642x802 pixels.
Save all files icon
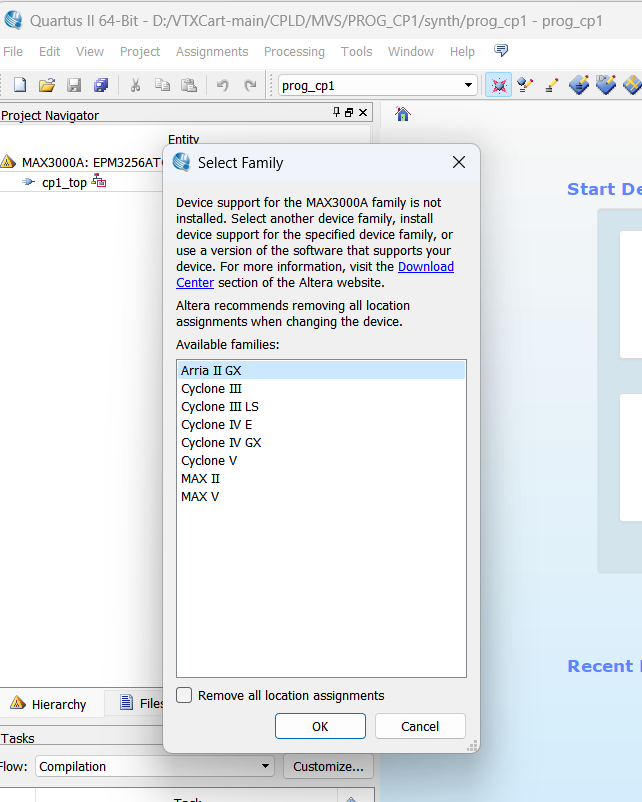[x=101, y=85]
